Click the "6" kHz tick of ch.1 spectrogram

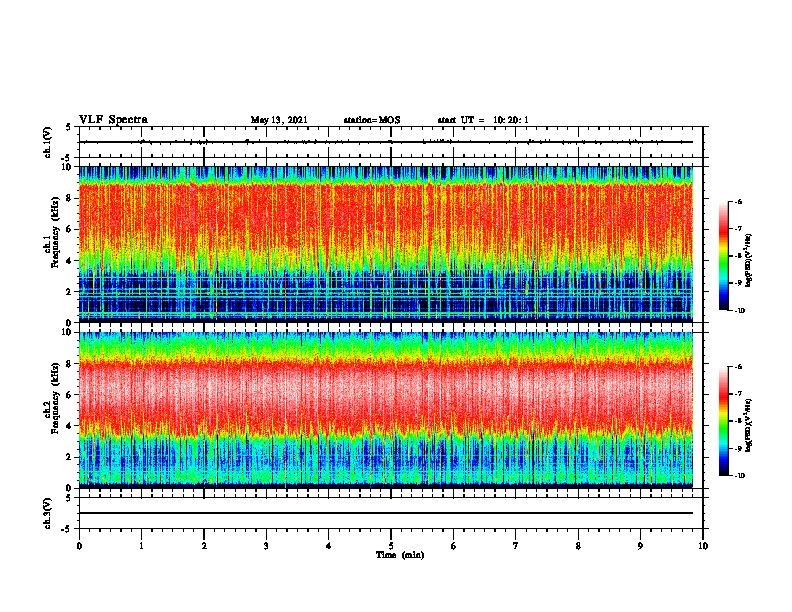pyautogui.click(x=70, y=229)
